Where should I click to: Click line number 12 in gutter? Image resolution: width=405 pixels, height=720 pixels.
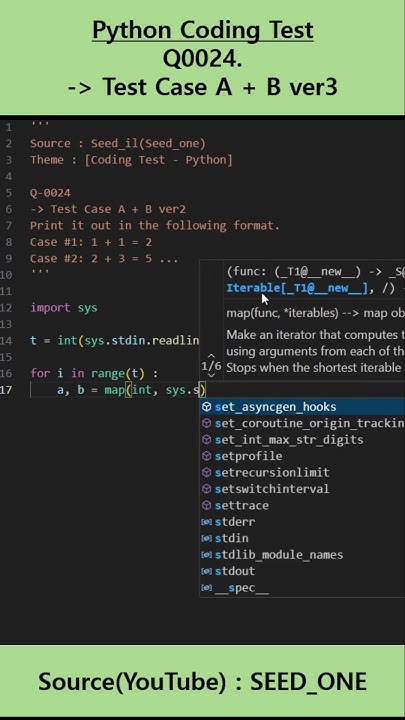coord(6,308)
